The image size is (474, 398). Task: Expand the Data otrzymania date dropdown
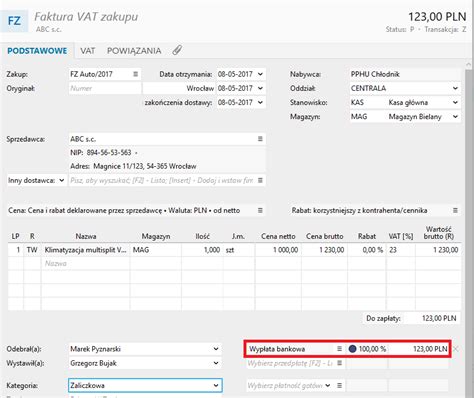(260, 74)
